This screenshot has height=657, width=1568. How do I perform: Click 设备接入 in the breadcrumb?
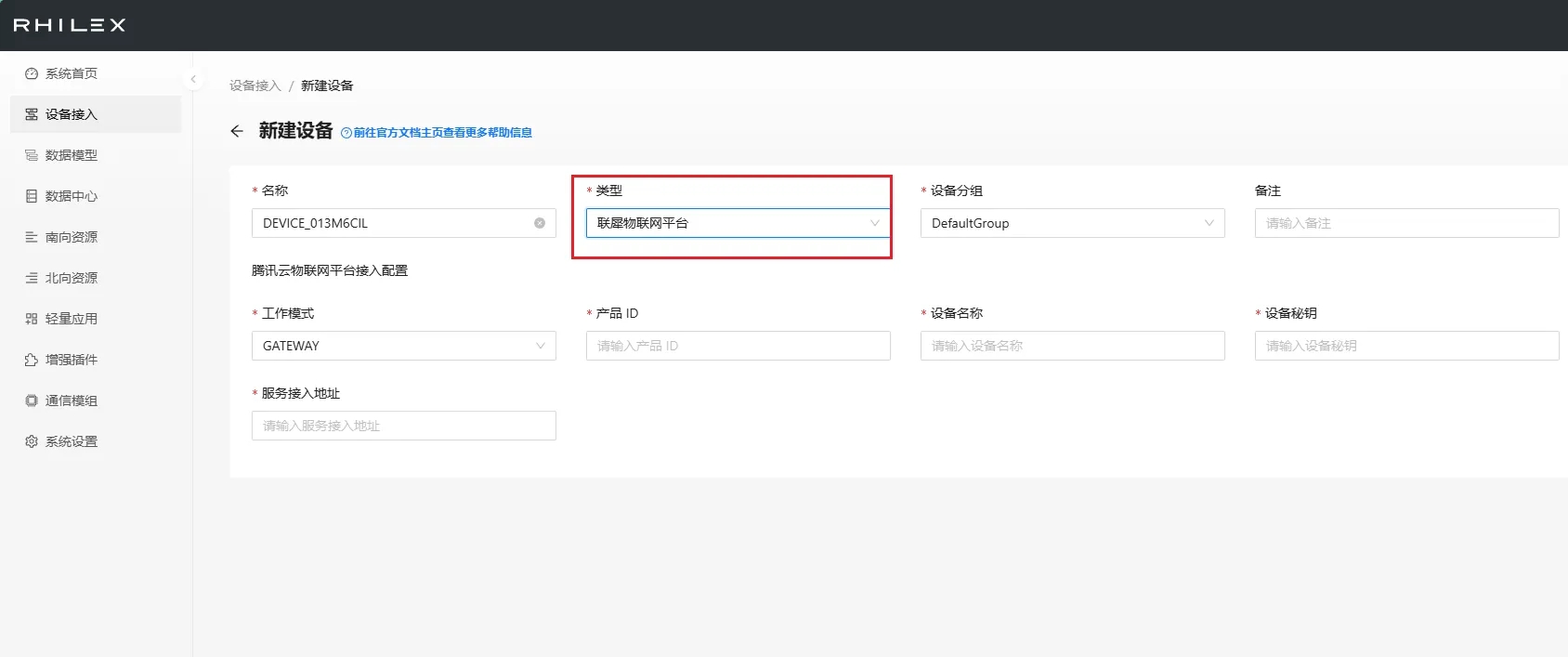[x=255, y=85]
